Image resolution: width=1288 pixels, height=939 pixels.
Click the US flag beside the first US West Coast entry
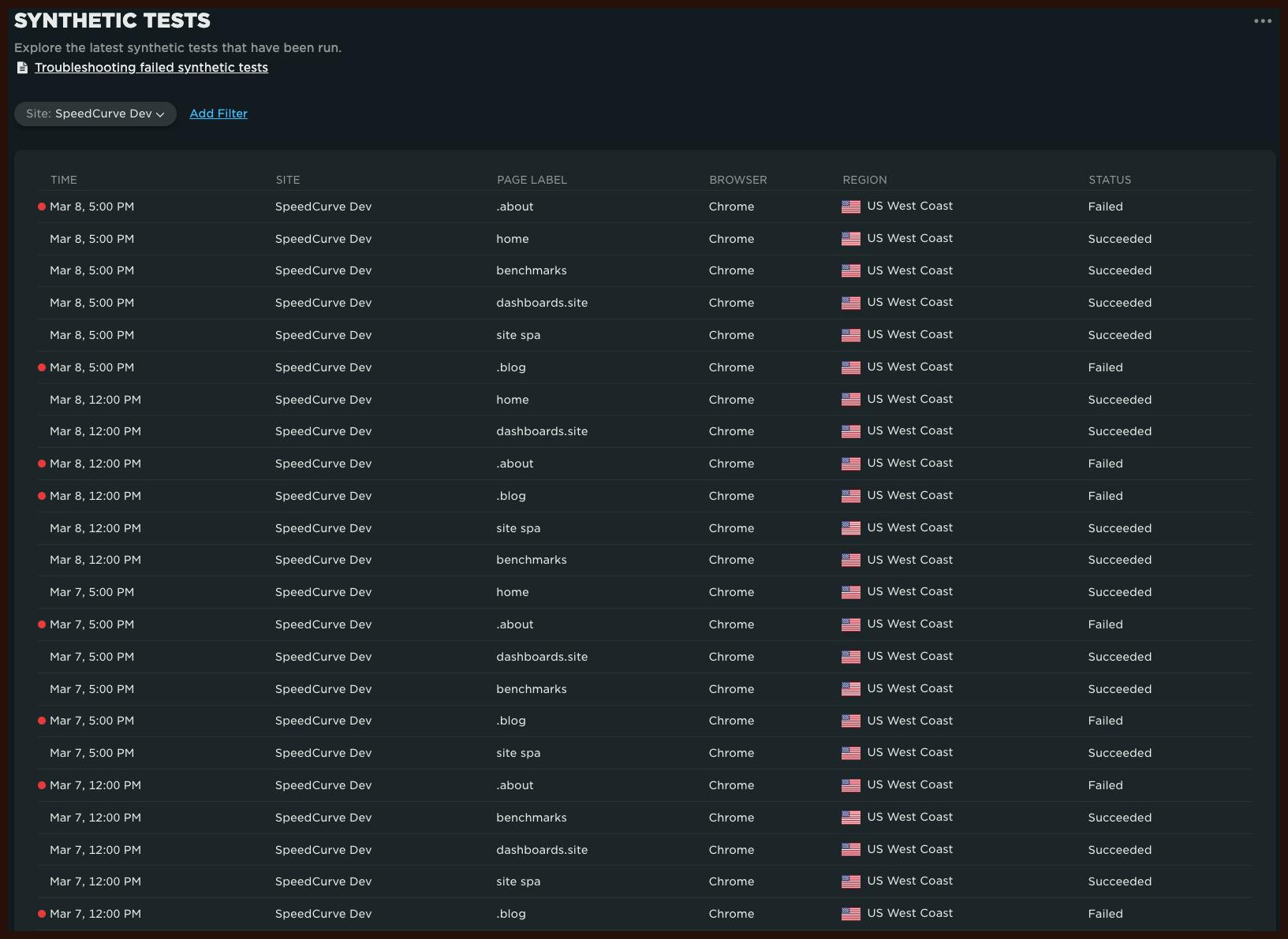tap(850, 207)
